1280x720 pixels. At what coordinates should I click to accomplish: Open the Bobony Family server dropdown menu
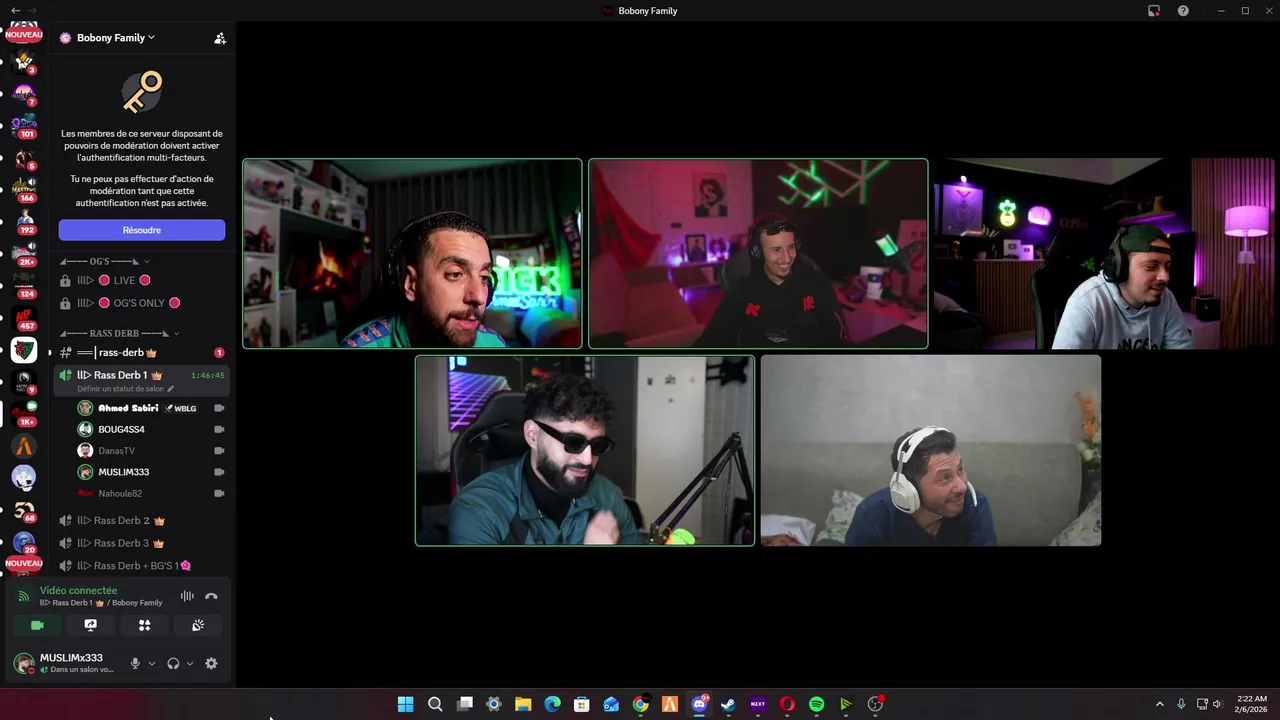(x=115, y=38)
